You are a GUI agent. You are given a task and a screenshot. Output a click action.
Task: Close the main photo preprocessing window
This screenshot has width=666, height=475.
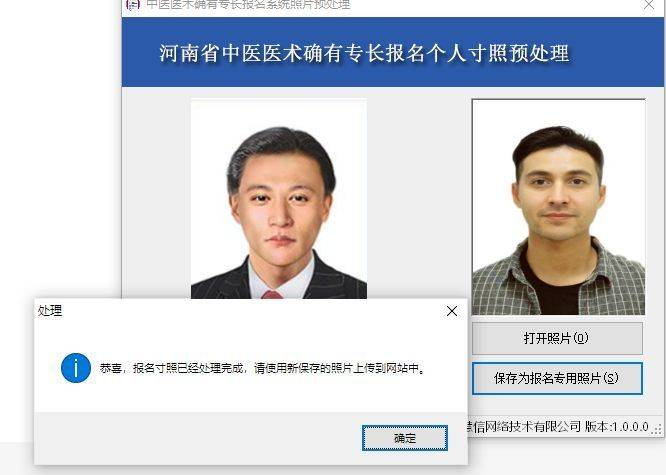pos(649,5)
